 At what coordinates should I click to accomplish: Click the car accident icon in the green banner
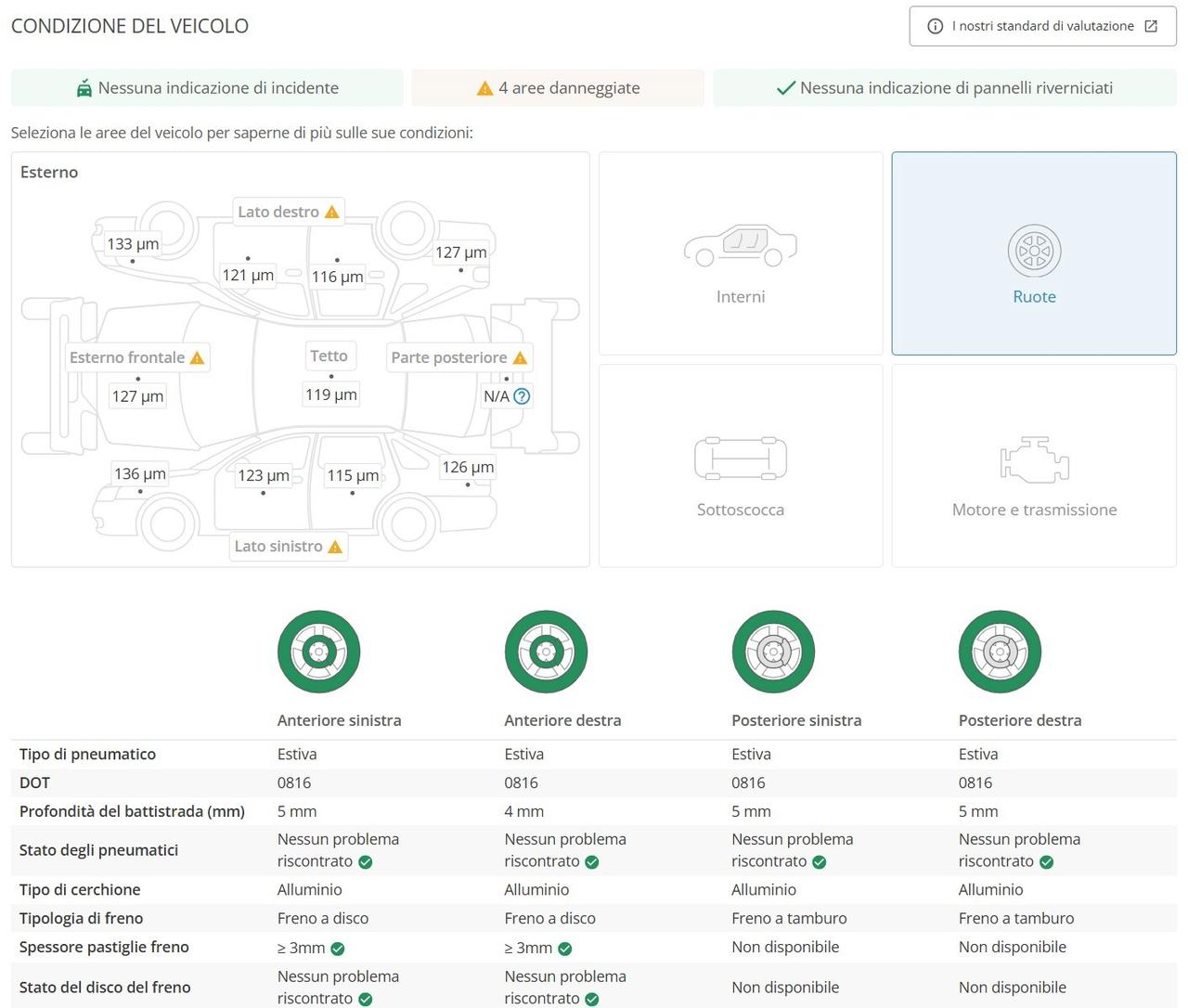click(84, 88)
